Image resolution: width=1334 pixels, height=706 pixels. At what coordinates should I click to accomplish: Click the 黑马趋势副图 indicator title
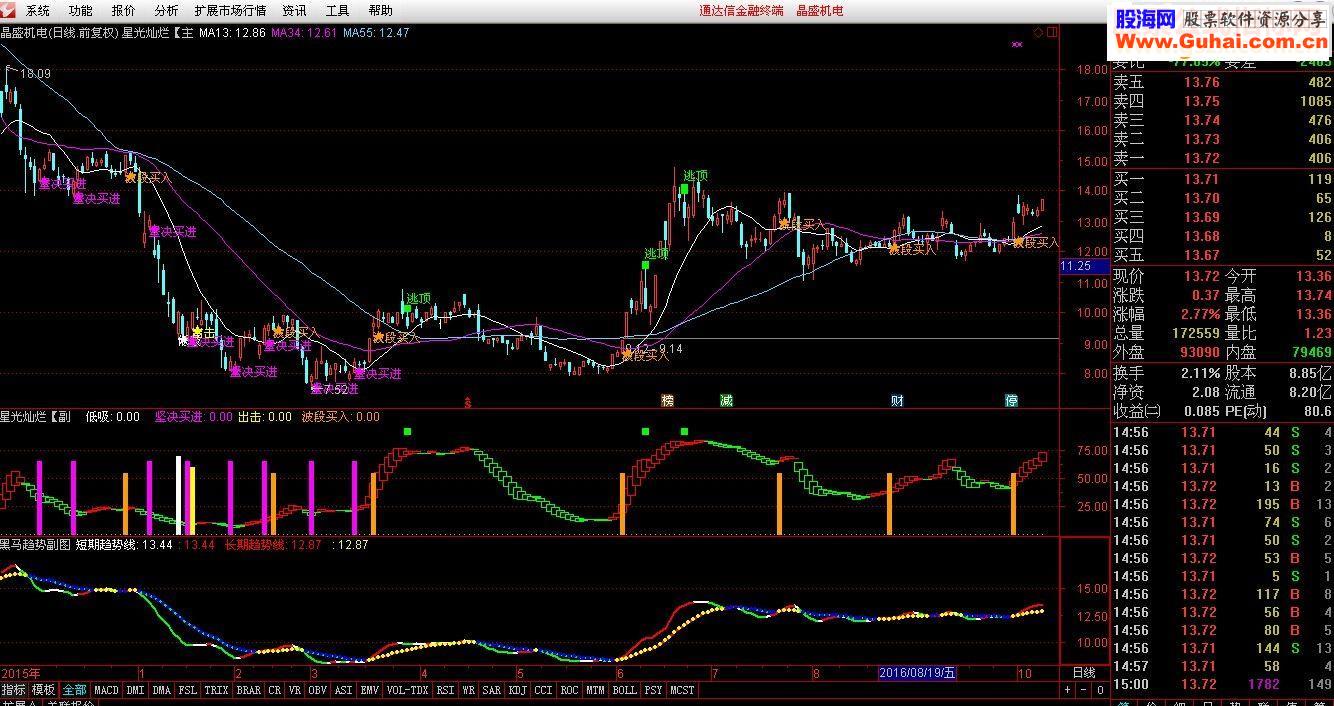(35, 545)
